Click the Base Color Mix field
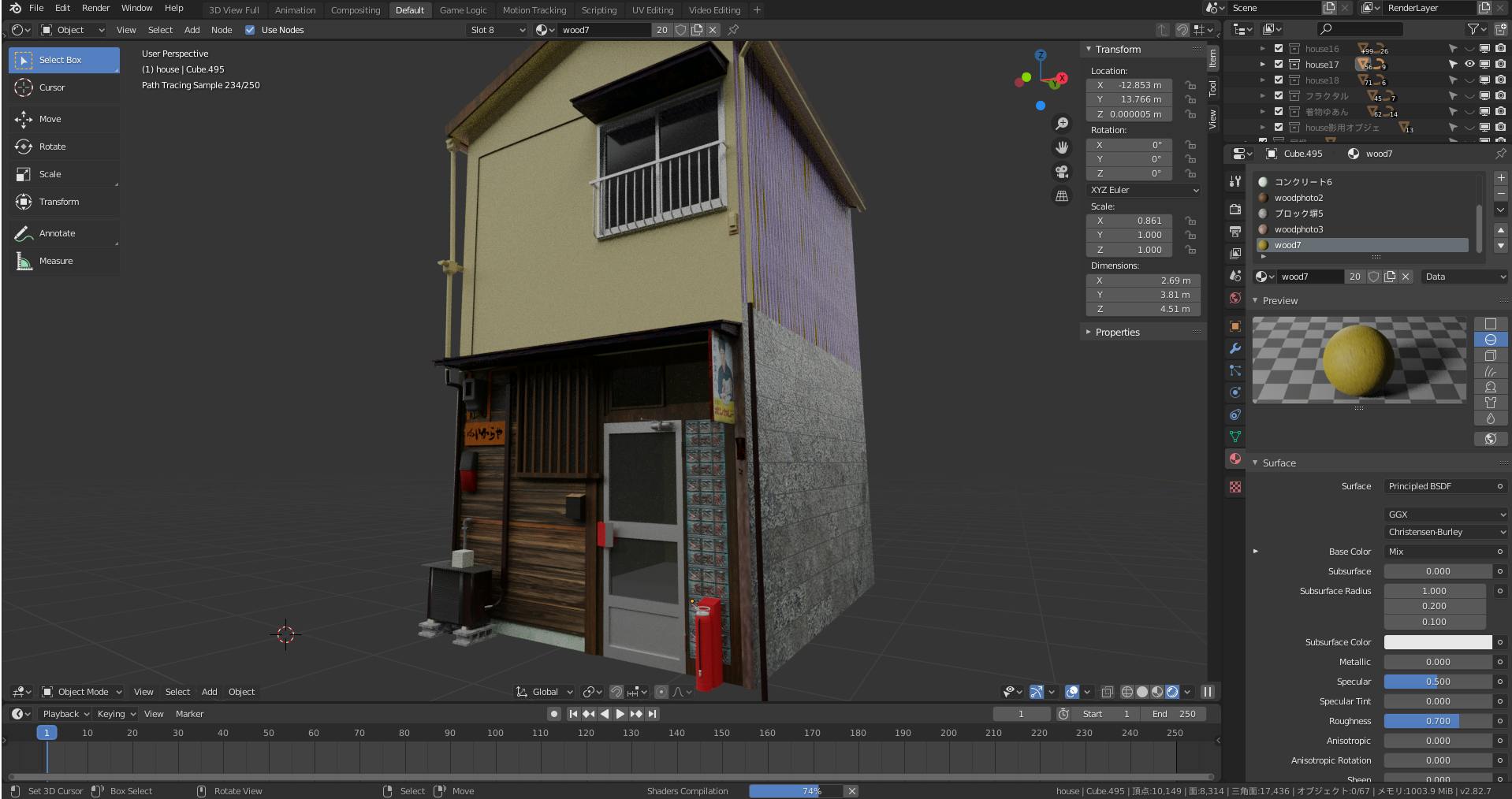The image size is (1512, 799). tap(1439, 552)
